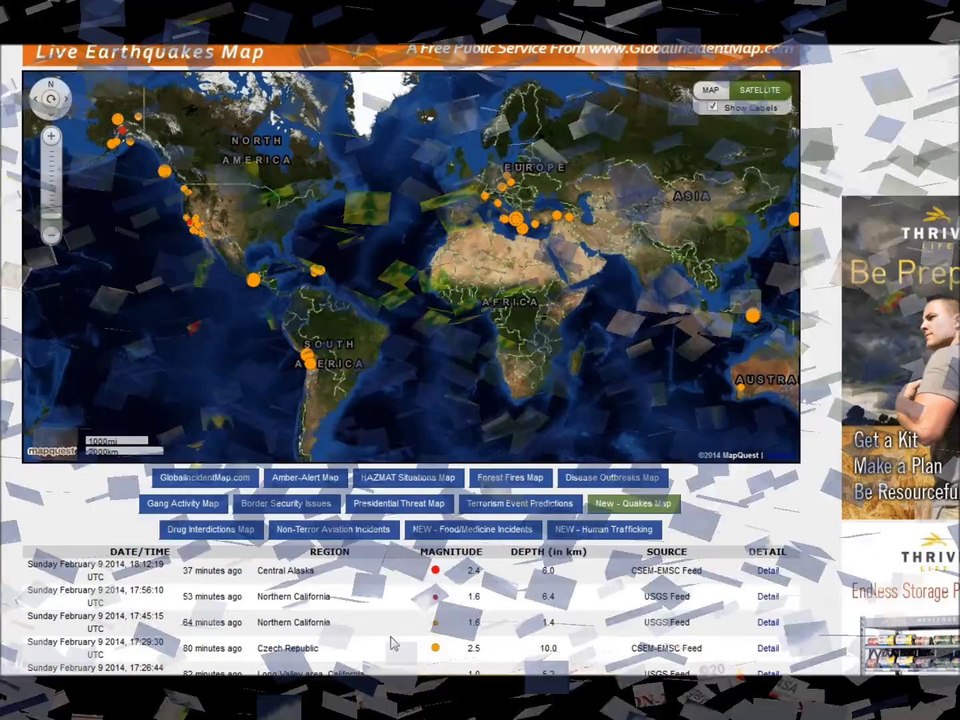Open the New - Quakes Map button
Image resolution: width=960 pixels, height=720 pixels.
click(x=633, y=504)
